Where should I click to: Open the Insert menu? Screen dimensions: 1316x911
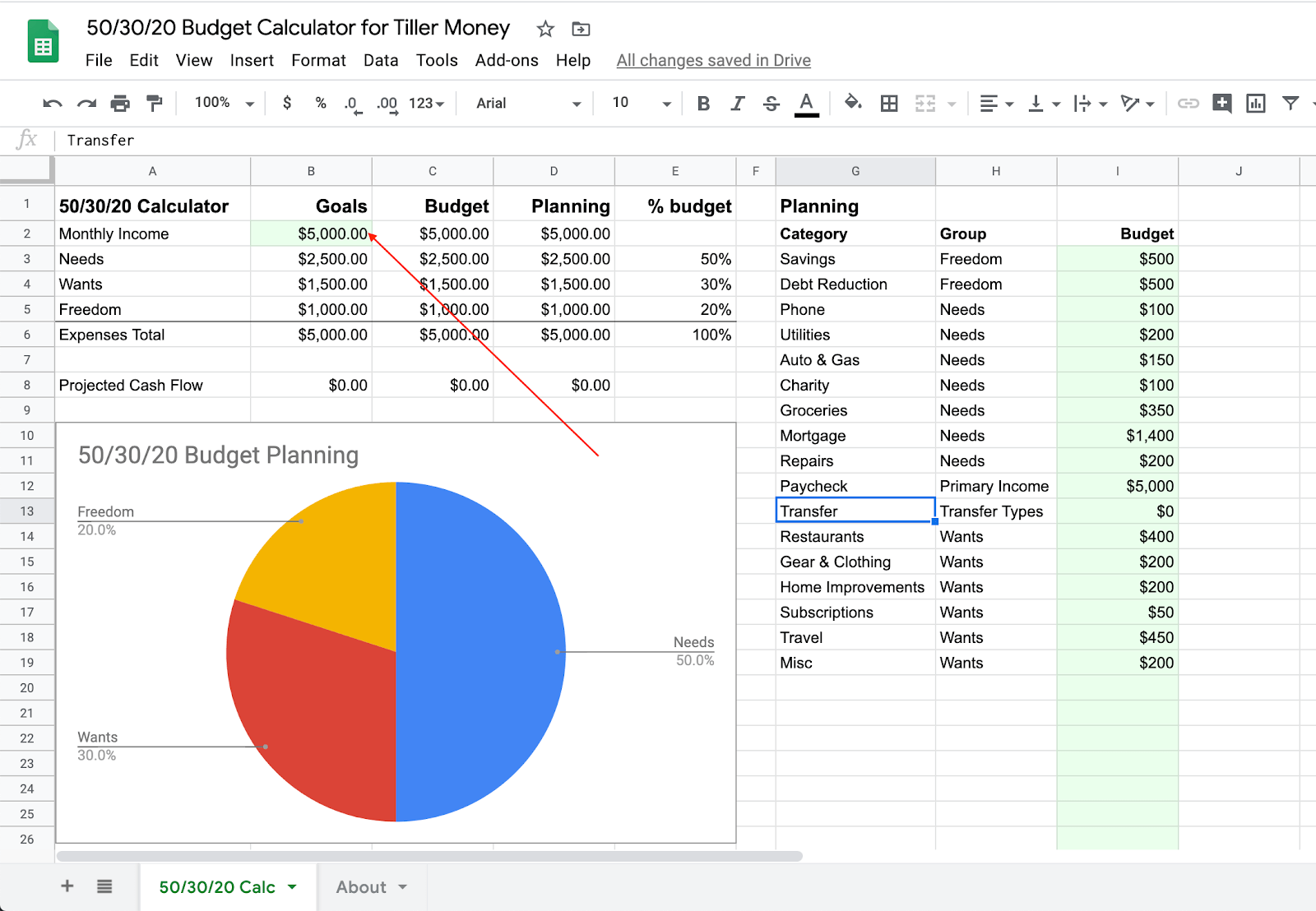click(x=252, y=60)
